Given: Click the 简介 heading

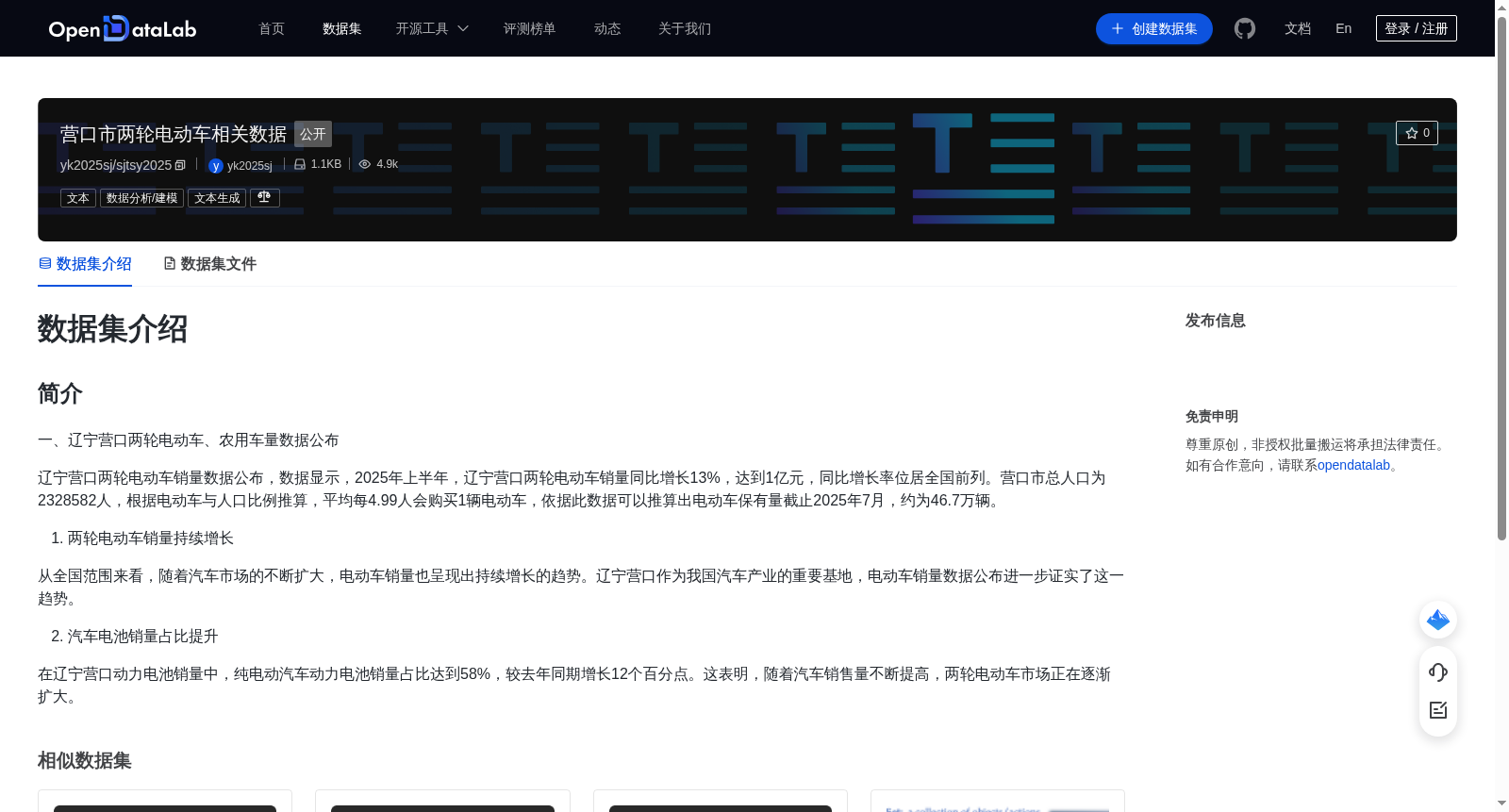Looking at the screenshot, I should pyautogui.click(x=60, y=393).
